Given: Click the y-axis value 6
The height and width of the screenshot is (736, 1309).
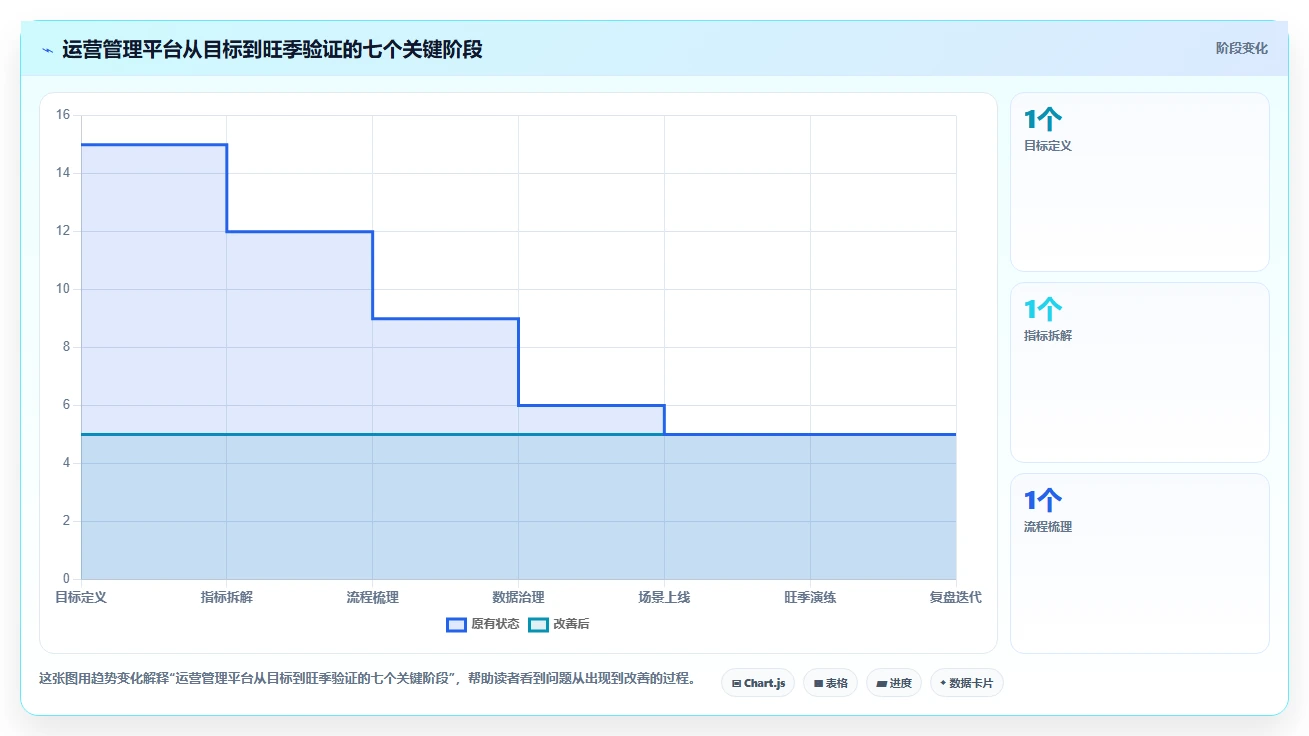Looking at the screenshot, I should pyautogui.click(x=66, y=405).
